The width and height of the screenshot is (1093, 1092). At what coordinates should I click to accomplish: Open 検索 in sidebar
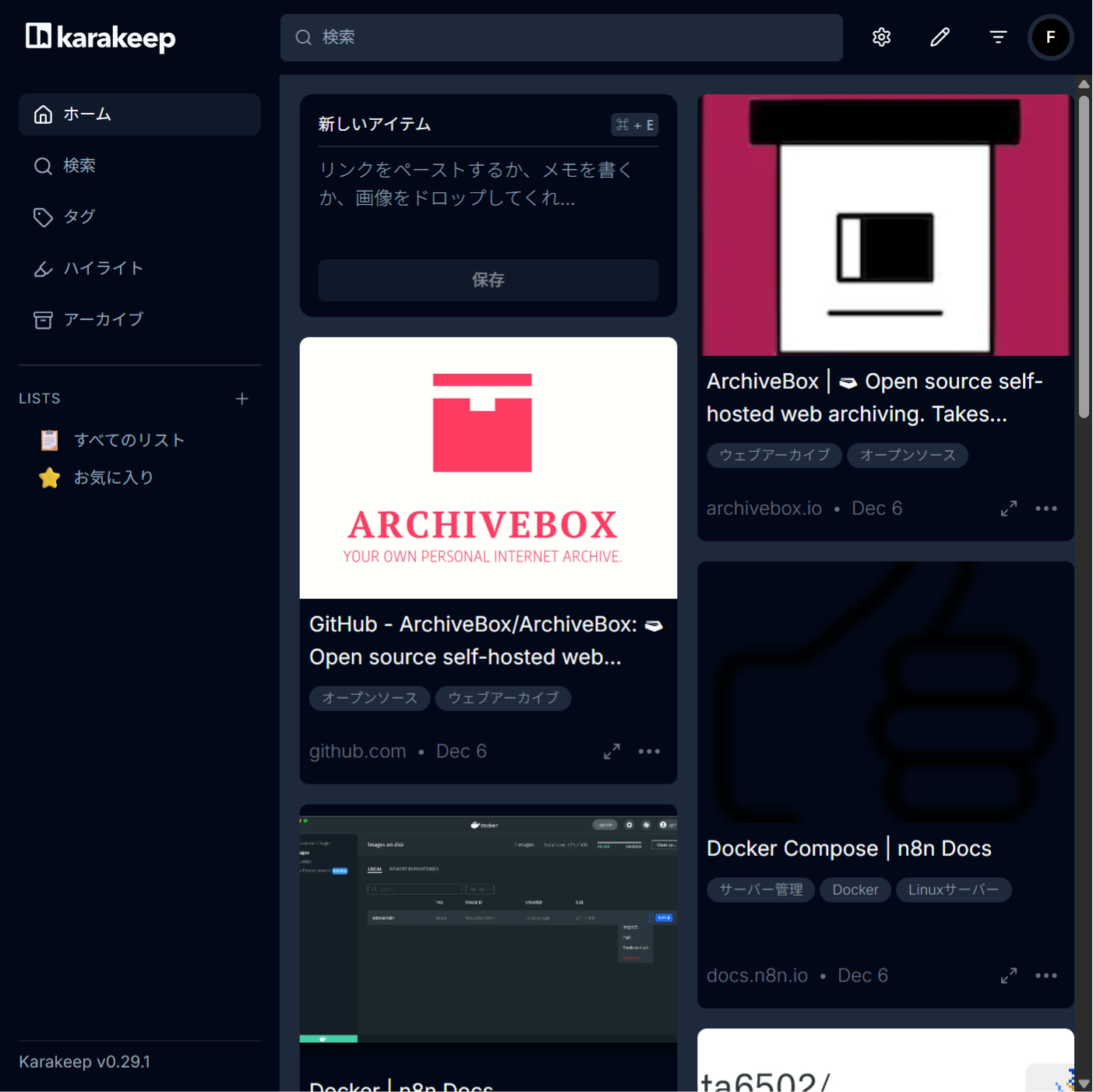[x=139, y=166]
